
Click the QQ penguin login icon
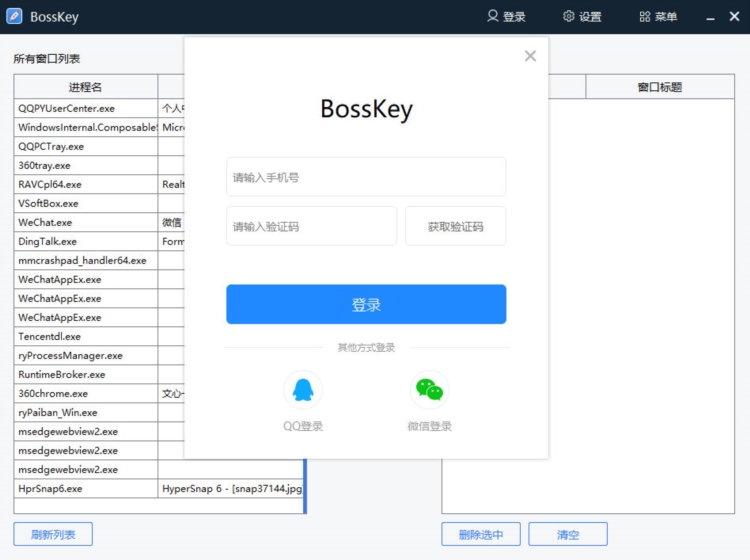click(302, 390)
